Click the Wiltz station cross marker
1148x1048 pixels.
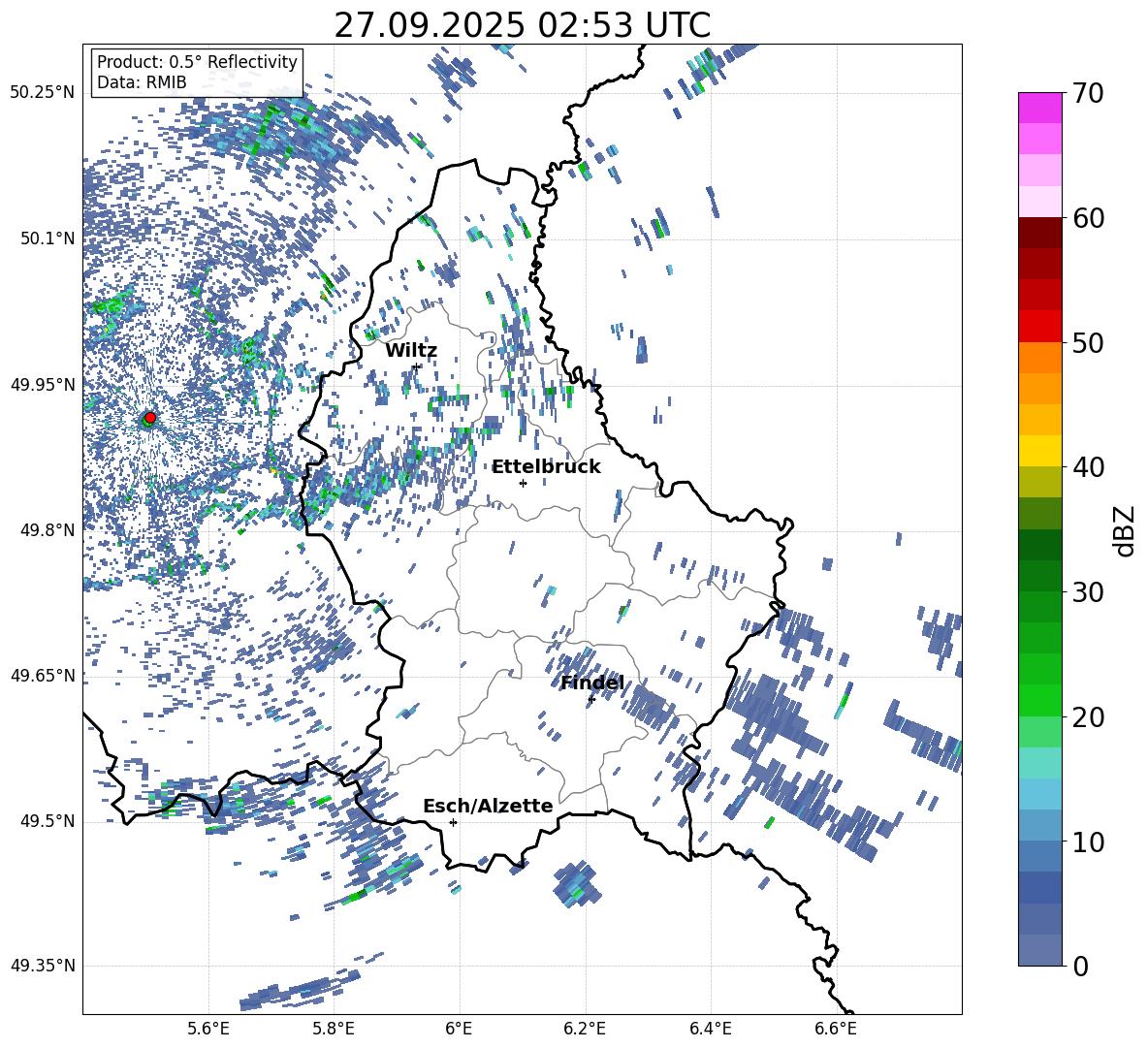[417, 365]
